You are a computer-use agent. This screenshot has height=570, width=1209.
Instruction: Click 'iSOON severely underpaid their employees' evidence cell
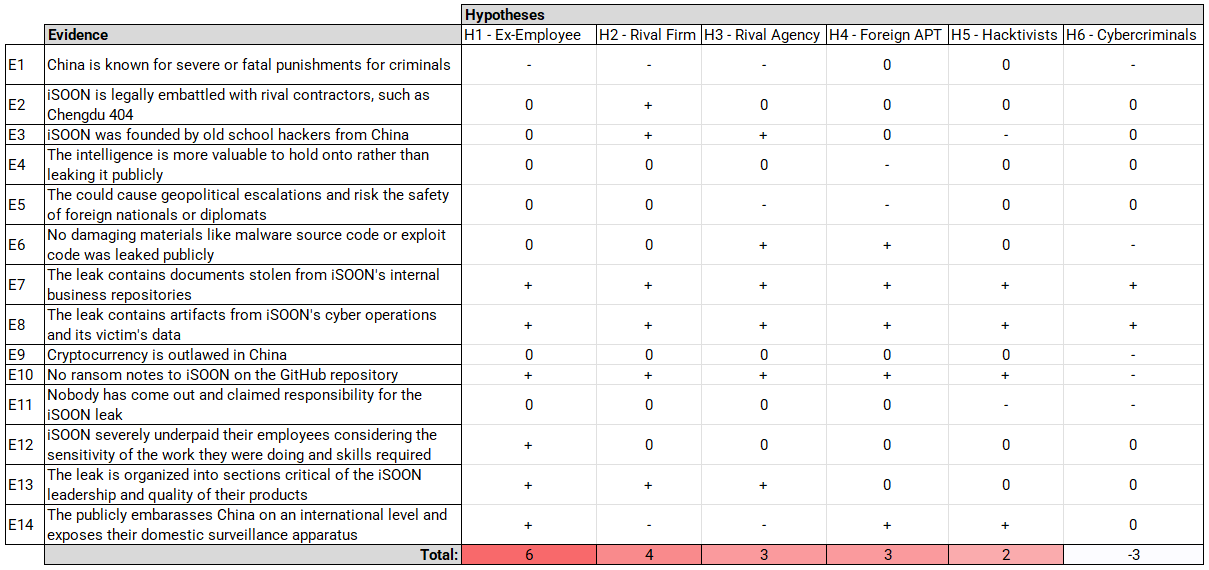(253, 445)
